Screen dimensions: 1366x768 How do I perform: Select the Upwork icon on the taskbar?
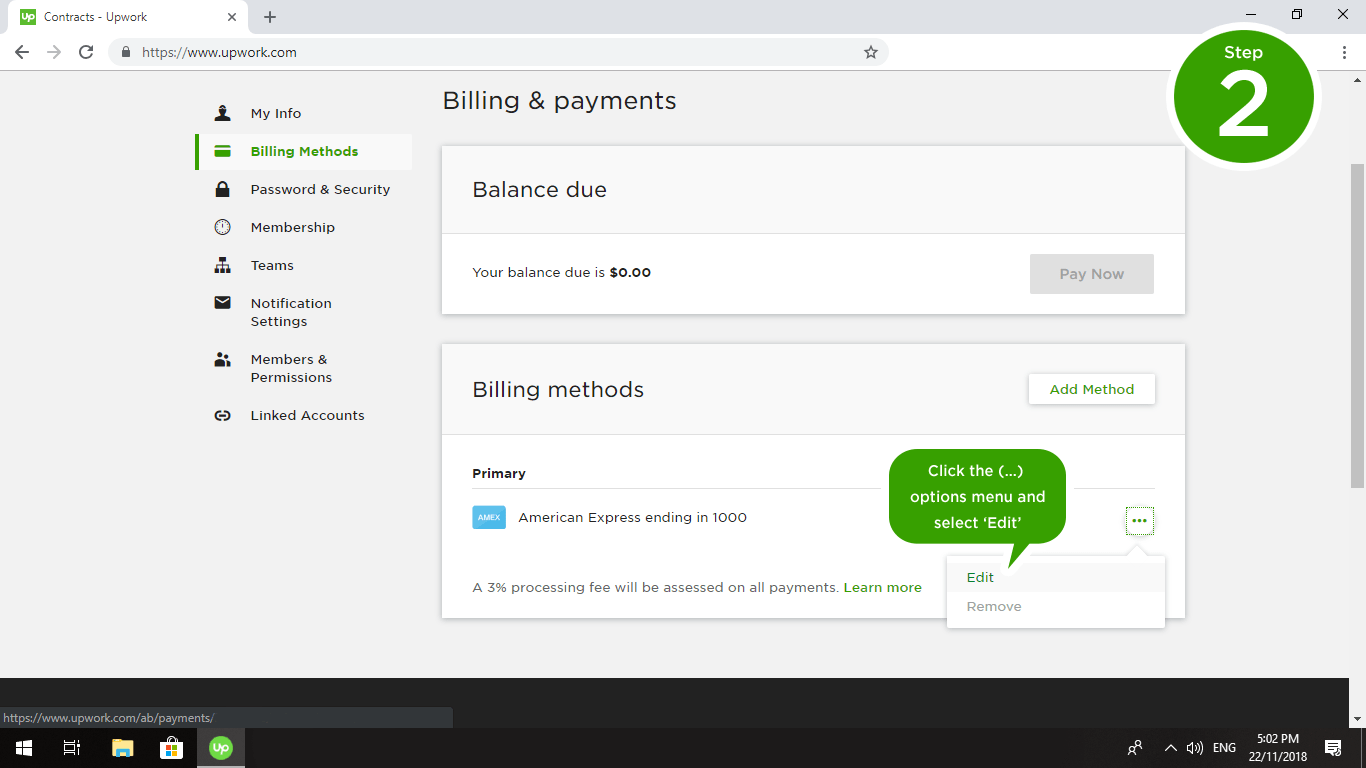[x=220, y=747]
